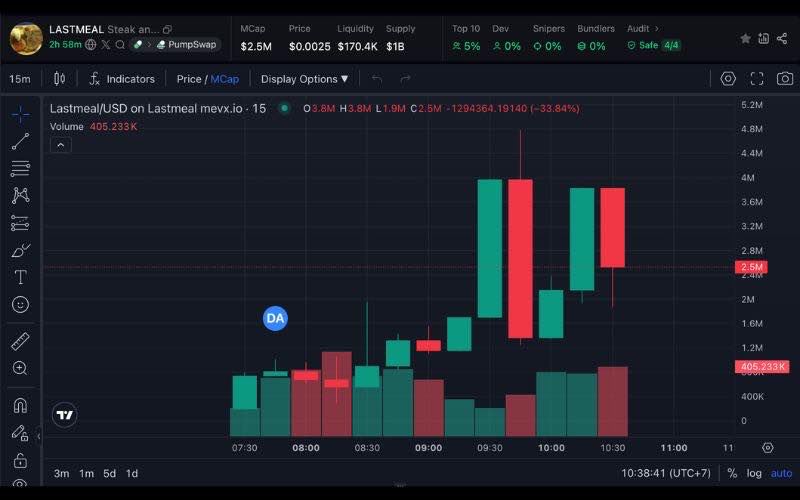Switch chart to MCap mode
The height and width of the screenshot is (500, 800).
tap(224, 79)
